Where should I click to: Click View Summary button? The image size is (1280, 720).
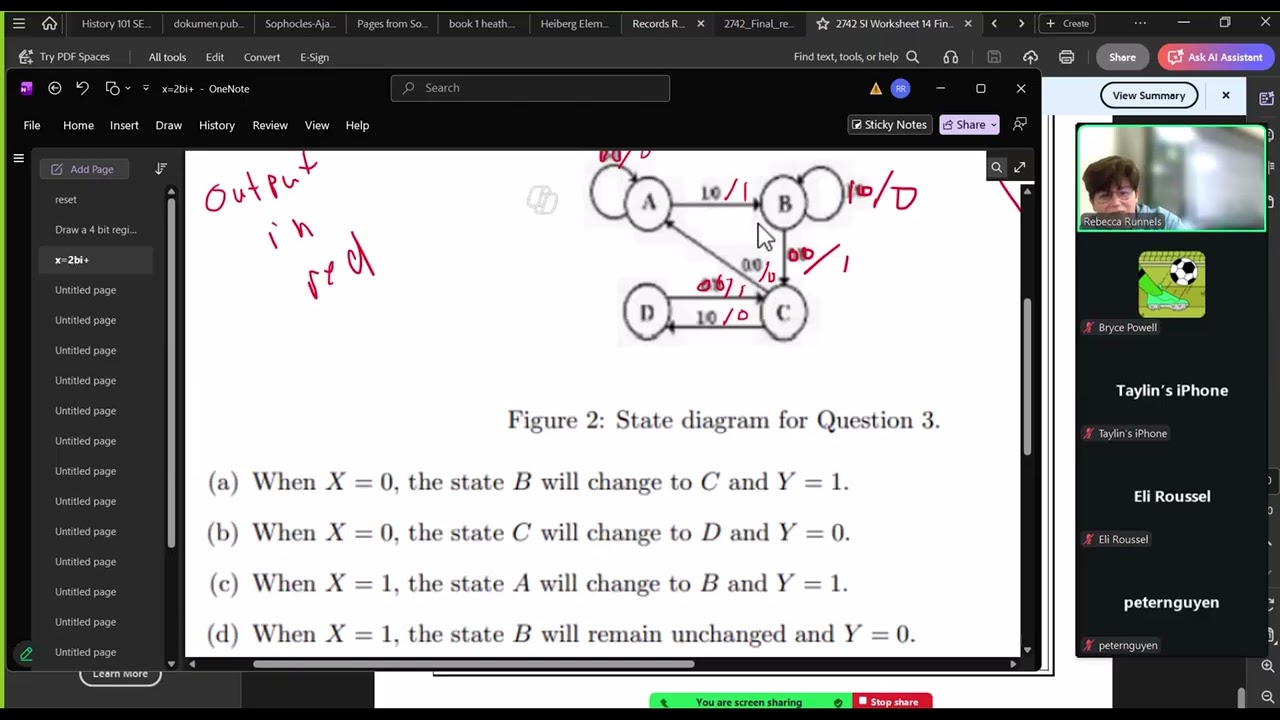(1149, 95)
